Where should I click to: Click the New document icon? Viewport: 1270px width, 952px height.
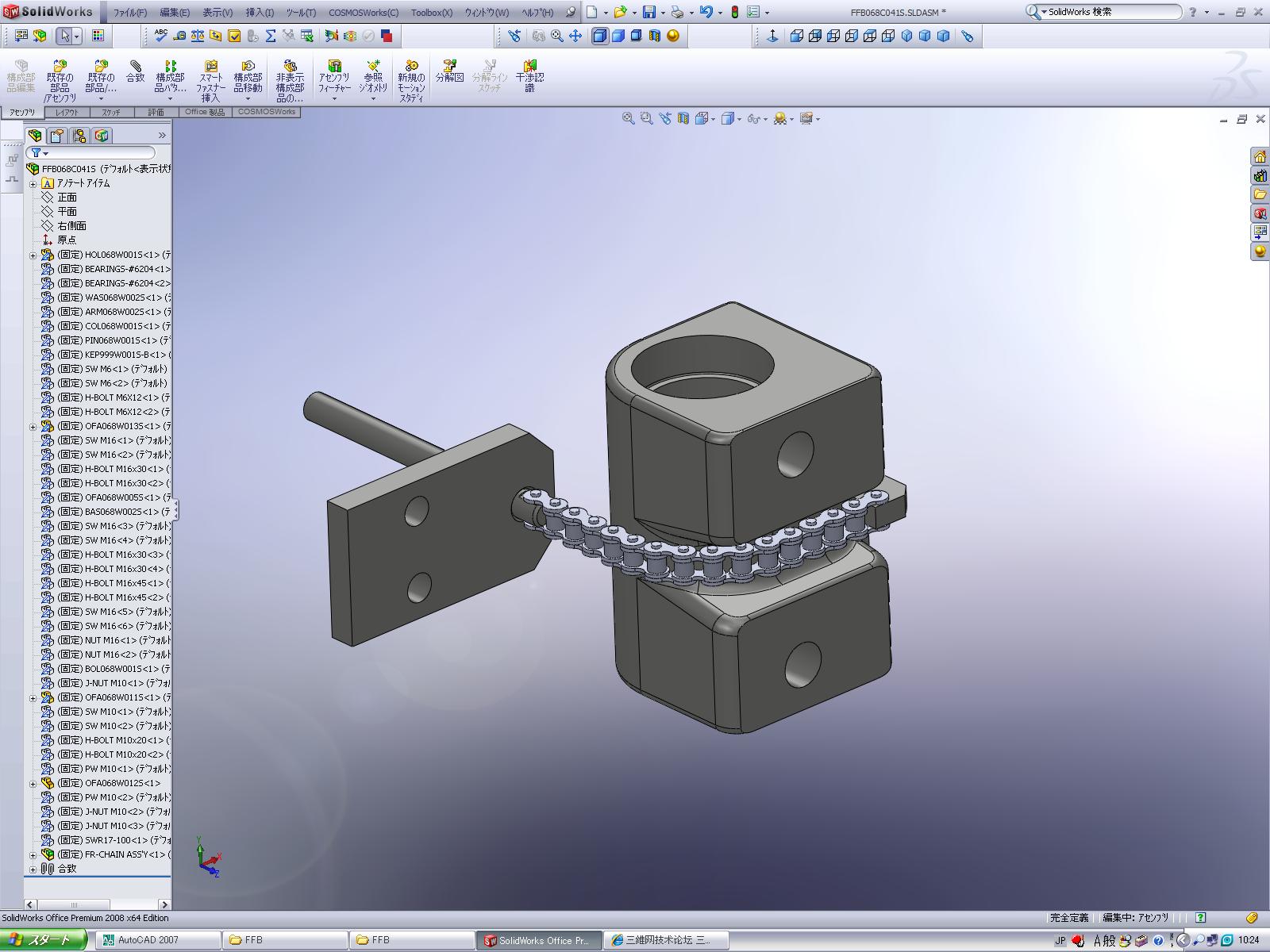pyautogui.click(x=592, y=12)
